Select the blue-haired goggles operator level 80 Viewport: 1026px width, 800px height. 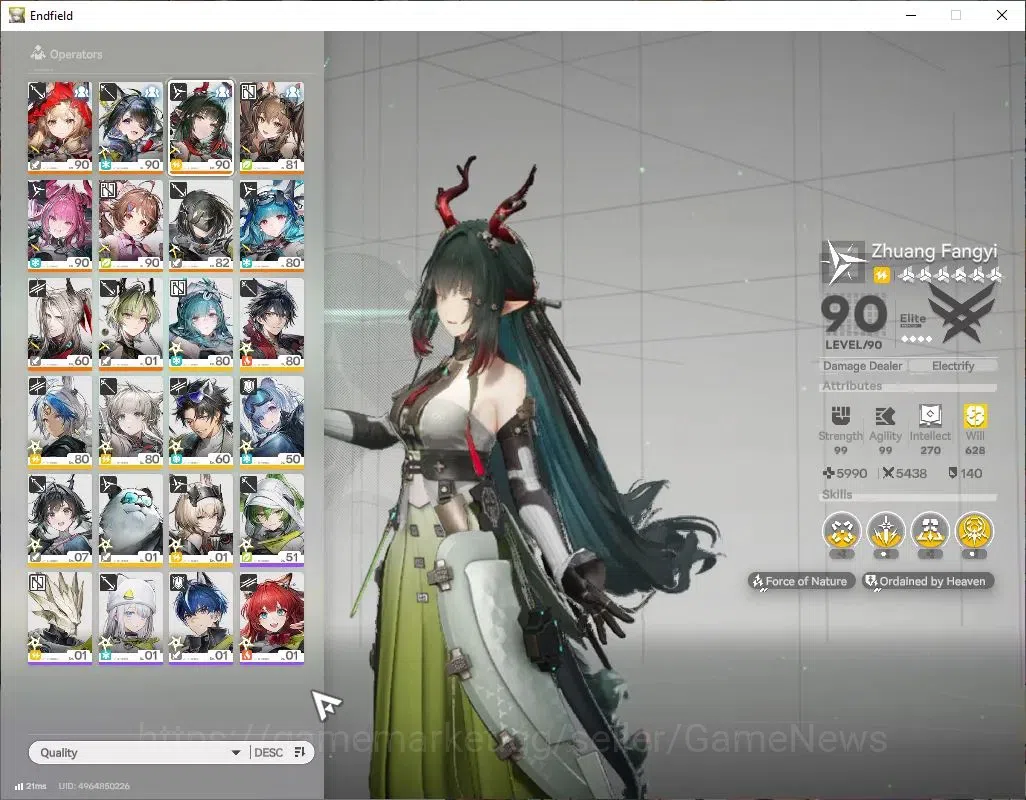[x=272, y=225]
